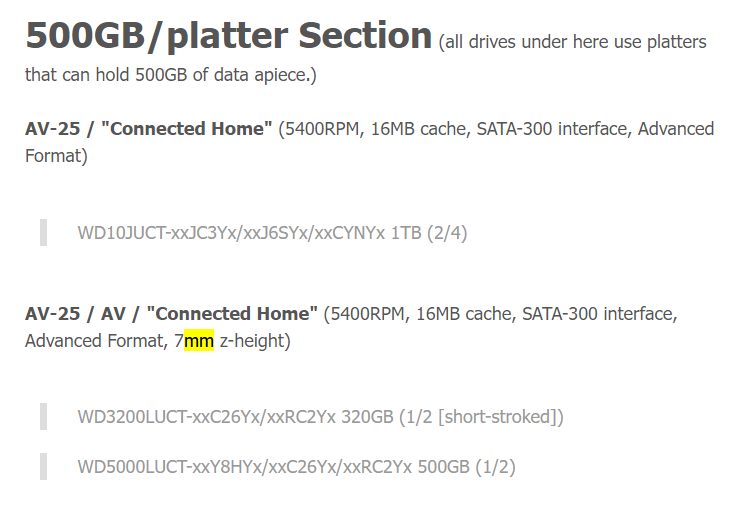The image size is (754, 507).
Task: Click the "500GB/platter Section" heading
Action: pyautogui.click(x=228, y=36)
